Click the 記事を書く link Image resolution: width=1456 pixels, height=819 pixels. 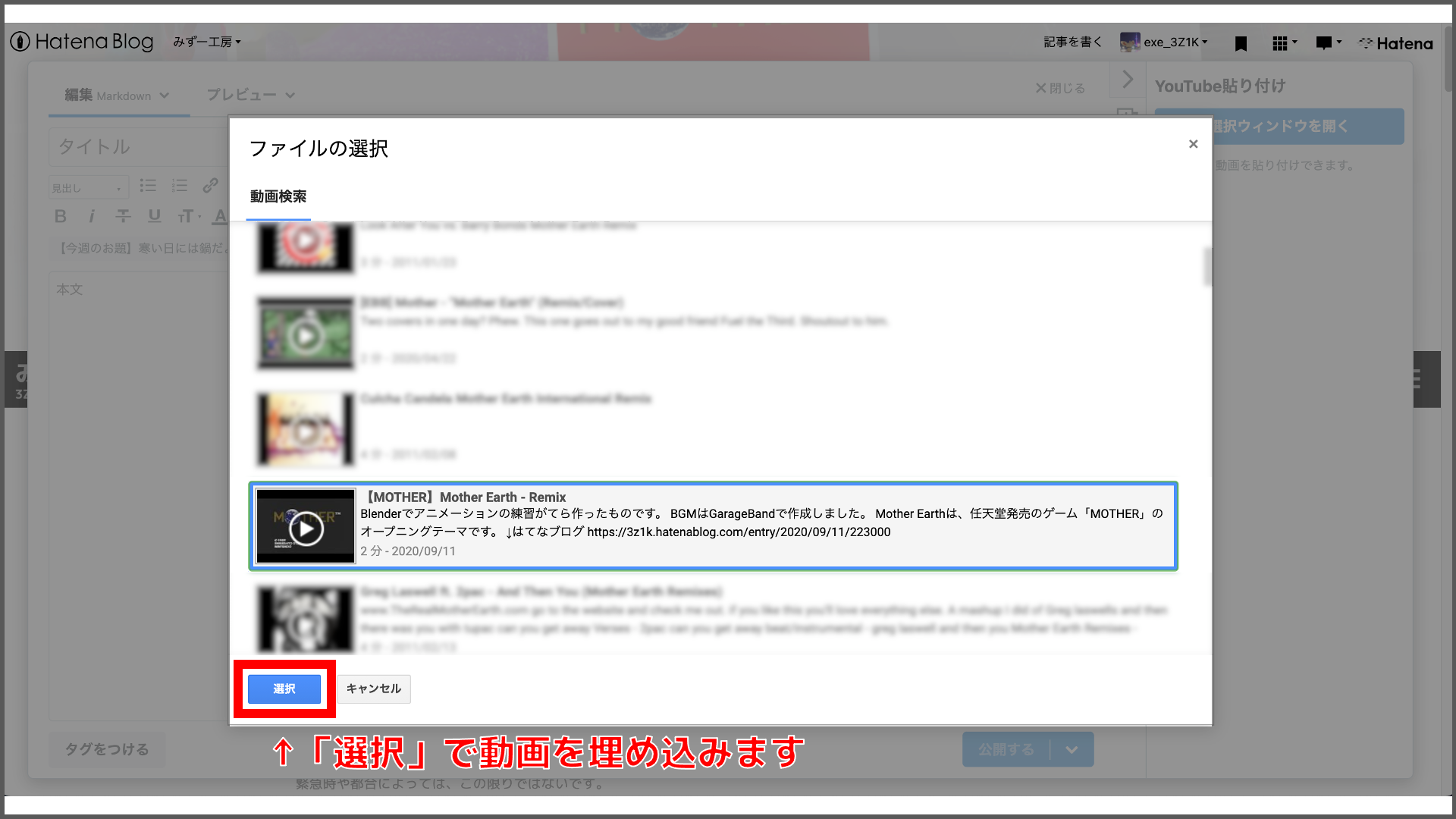coord(1073,42)
